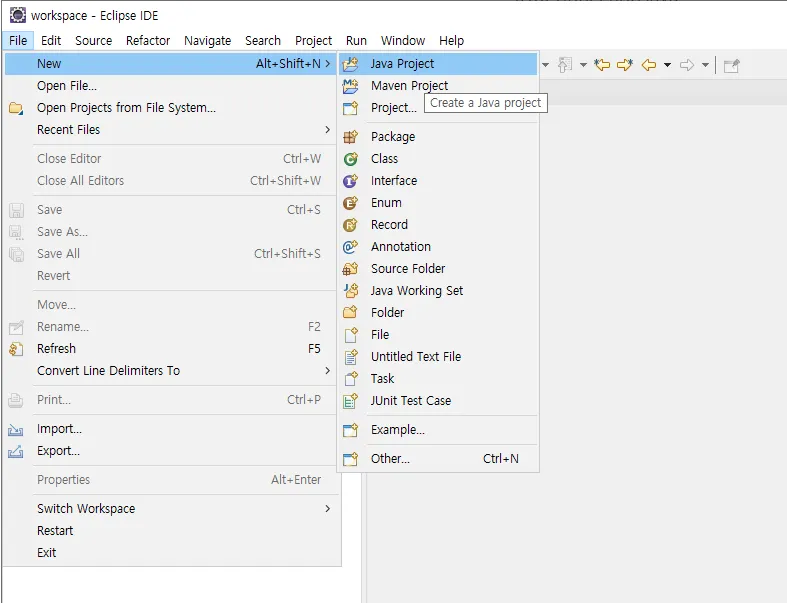
Task: Open the Source menu
Action: click(x=93, y=40)
